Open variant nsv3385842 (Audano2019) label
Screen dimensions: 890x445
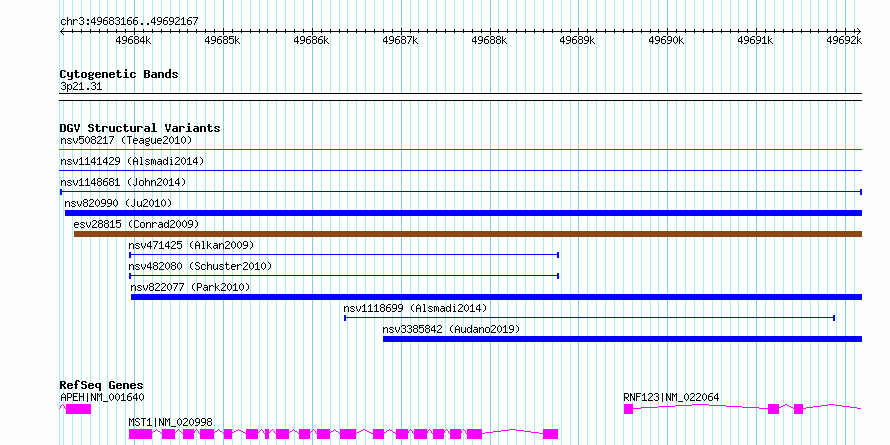pos(451,329)
